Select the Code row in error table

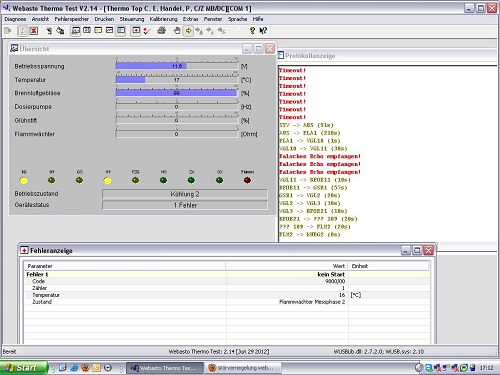tap(227, 281)
